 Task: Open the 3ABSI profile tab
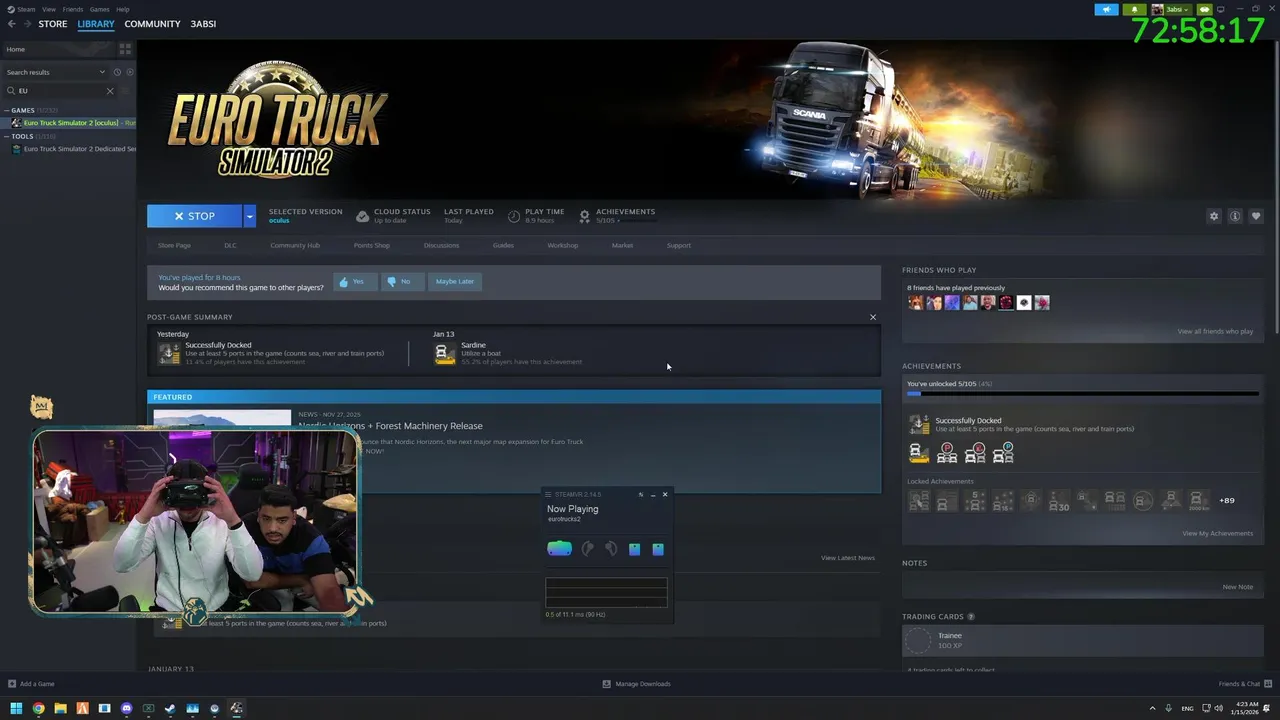click(203, 24)
